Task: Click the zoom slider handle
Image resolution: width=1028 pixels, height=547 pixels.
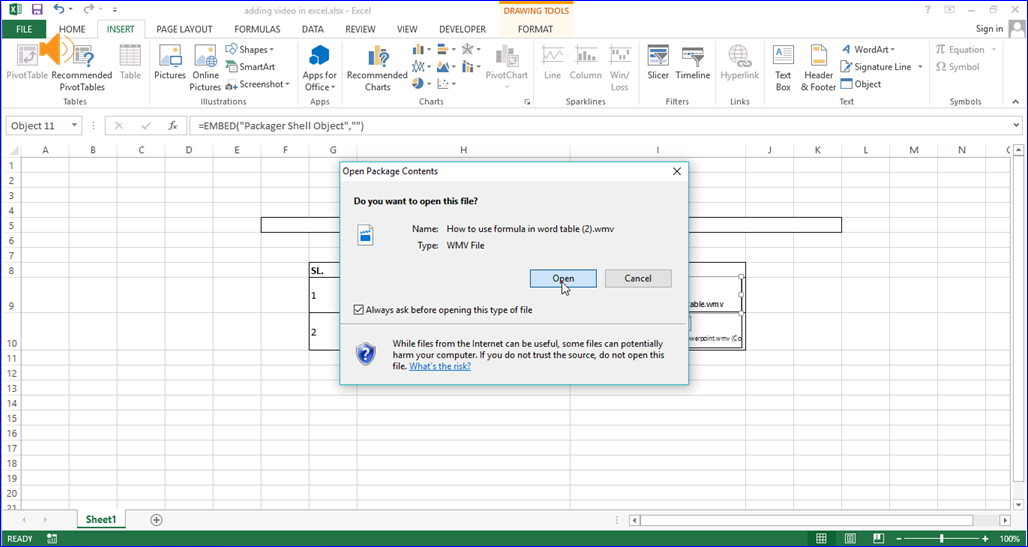Action: tap(941, 538)
